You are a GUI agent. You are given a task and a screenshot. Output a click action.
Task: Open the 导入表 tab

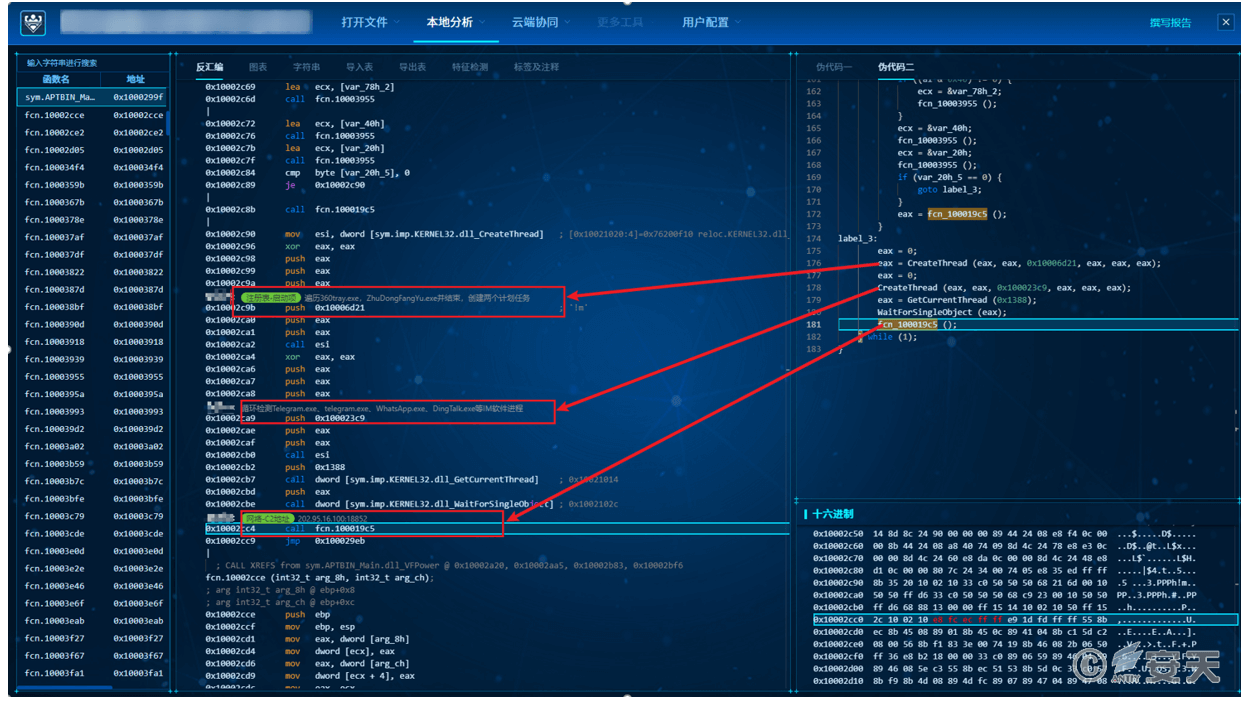point(359,67)
